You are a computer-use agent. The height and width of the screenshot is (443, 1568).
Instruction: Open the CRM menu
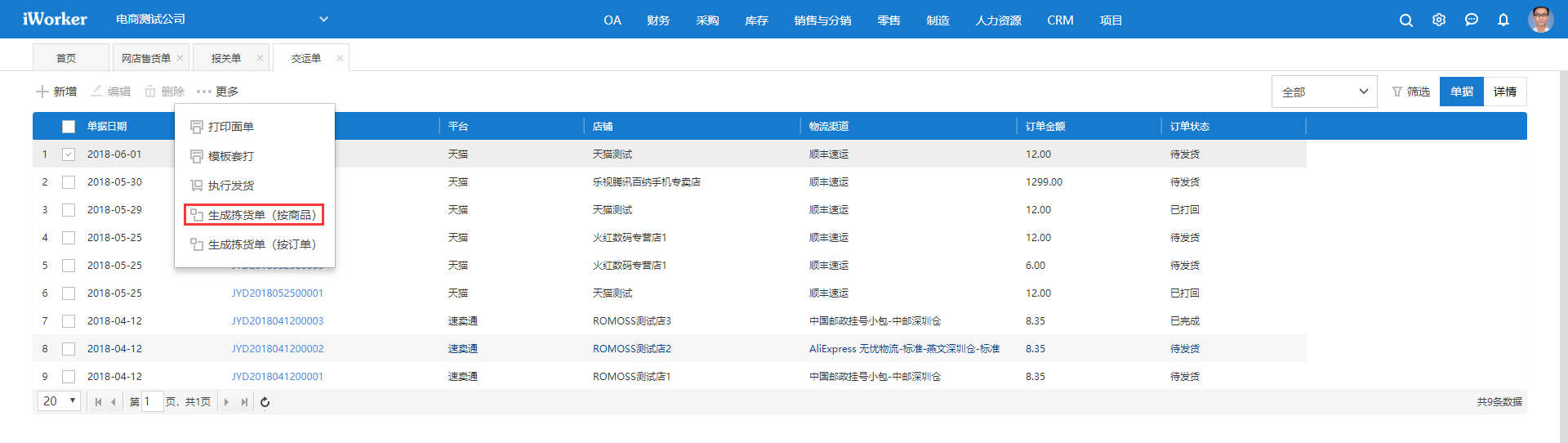click(1060, 20)
